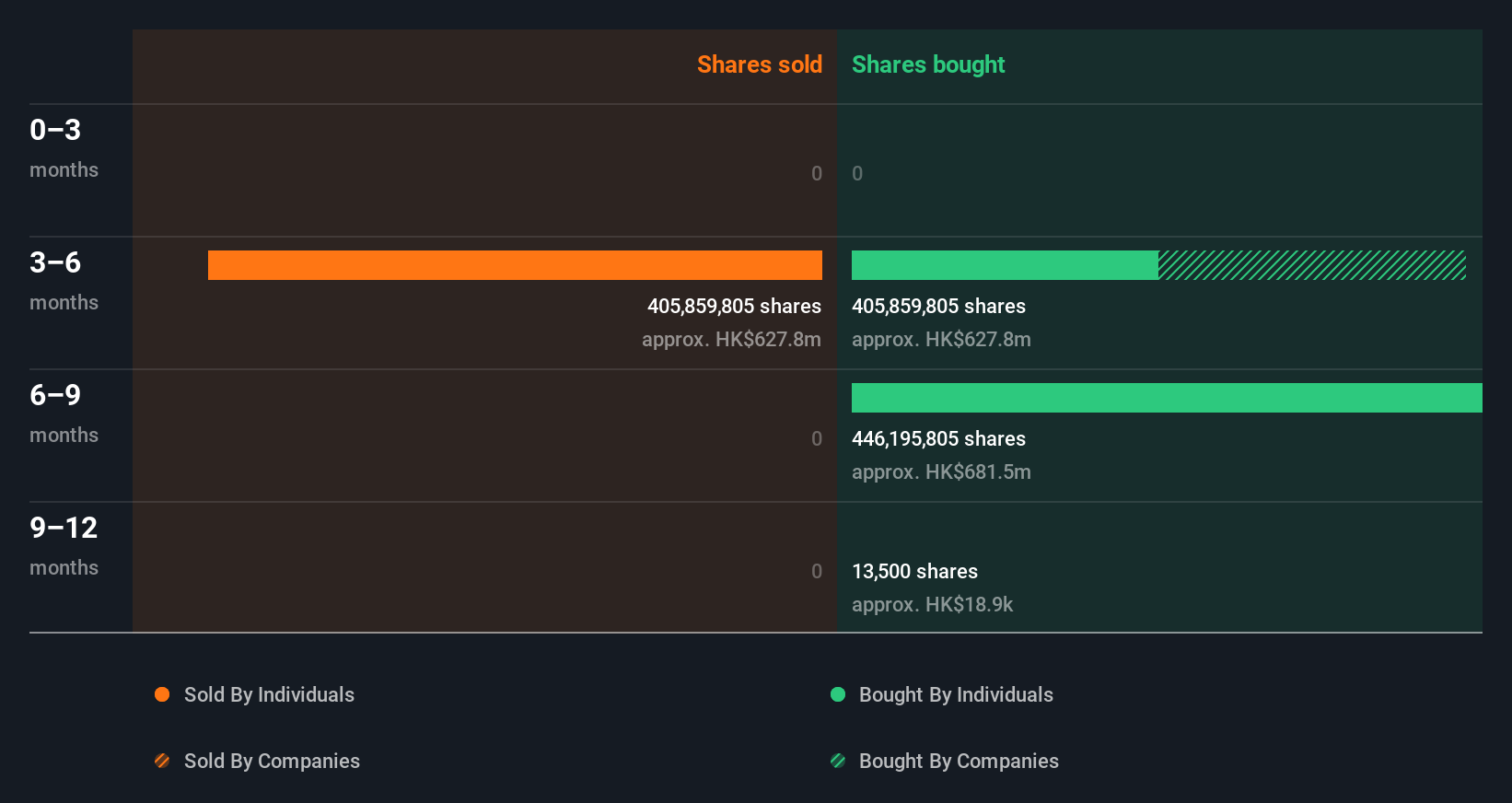The image size is (1512, 803).
Task: Click the hatched green bought-by-companies bar segment
Action: coord(1312,265)
